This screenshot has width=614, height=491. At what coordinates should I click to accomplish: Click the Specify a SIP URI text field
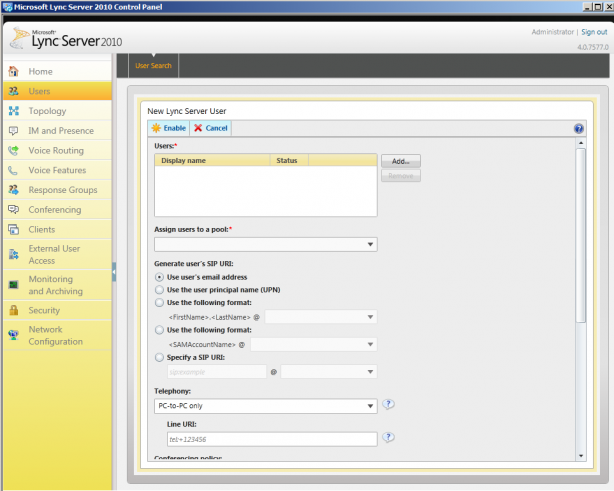217,372
